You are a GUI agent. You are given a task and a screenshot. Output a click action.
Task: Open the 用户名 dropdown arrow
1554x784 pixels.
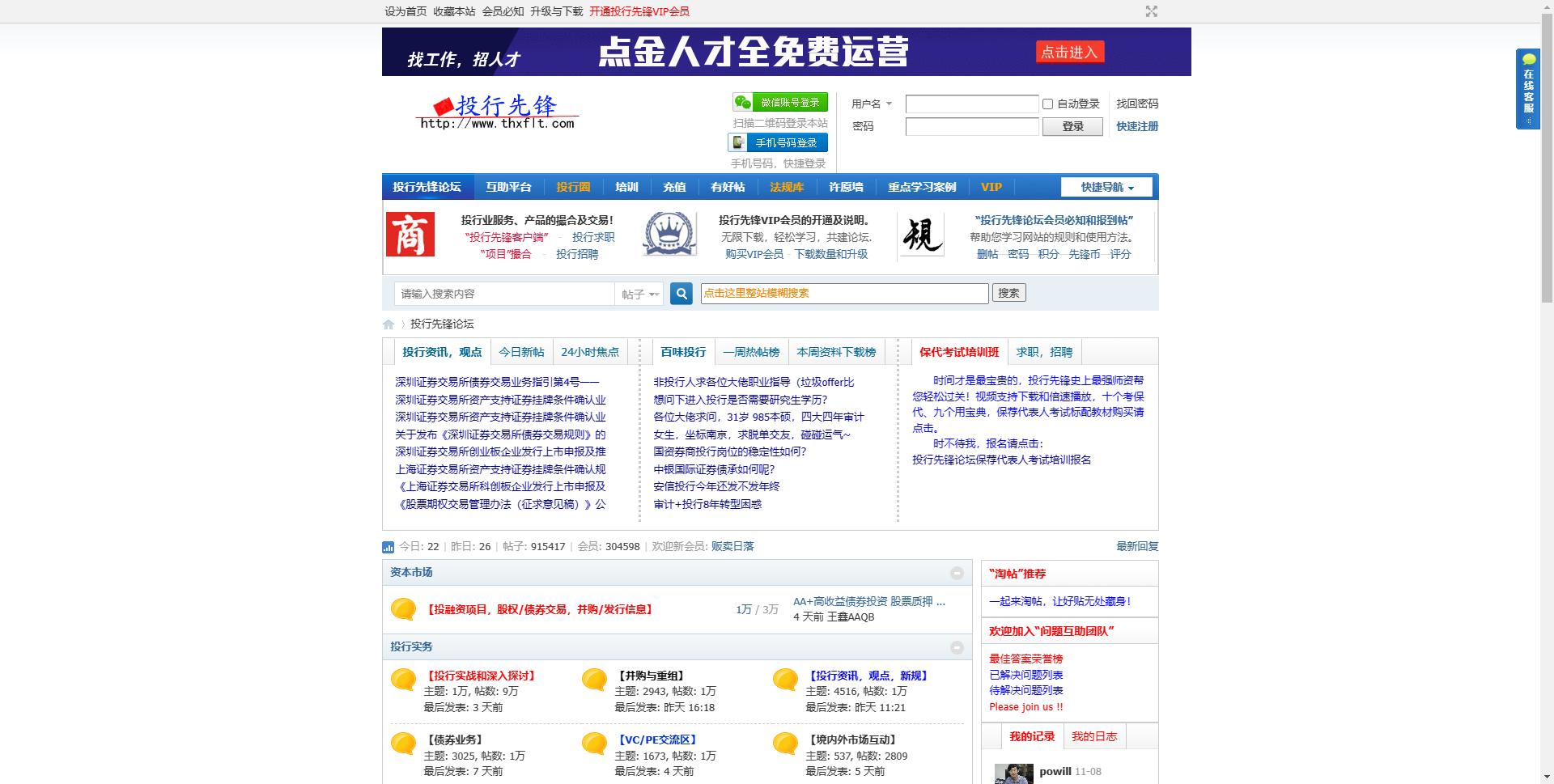pyautogui.click(x=888, y=104)
